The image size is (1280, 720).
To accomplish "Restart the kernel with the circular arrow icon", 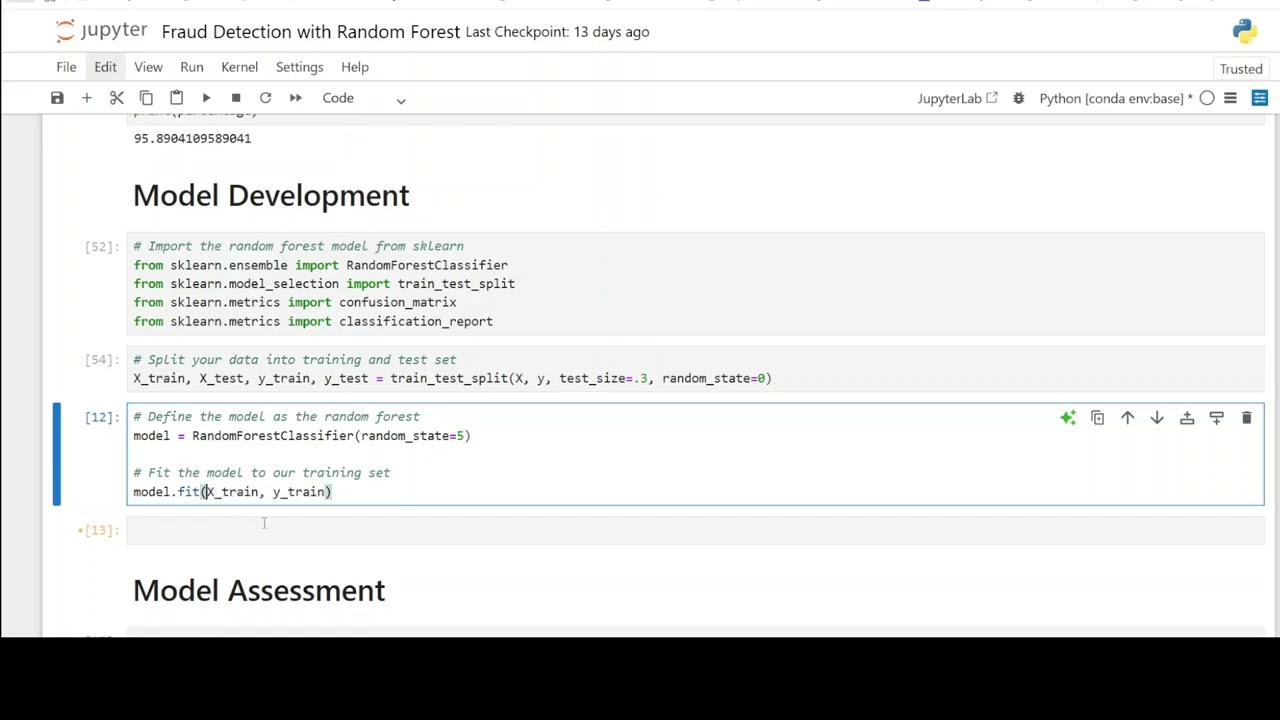I will (x=265, y=98).
